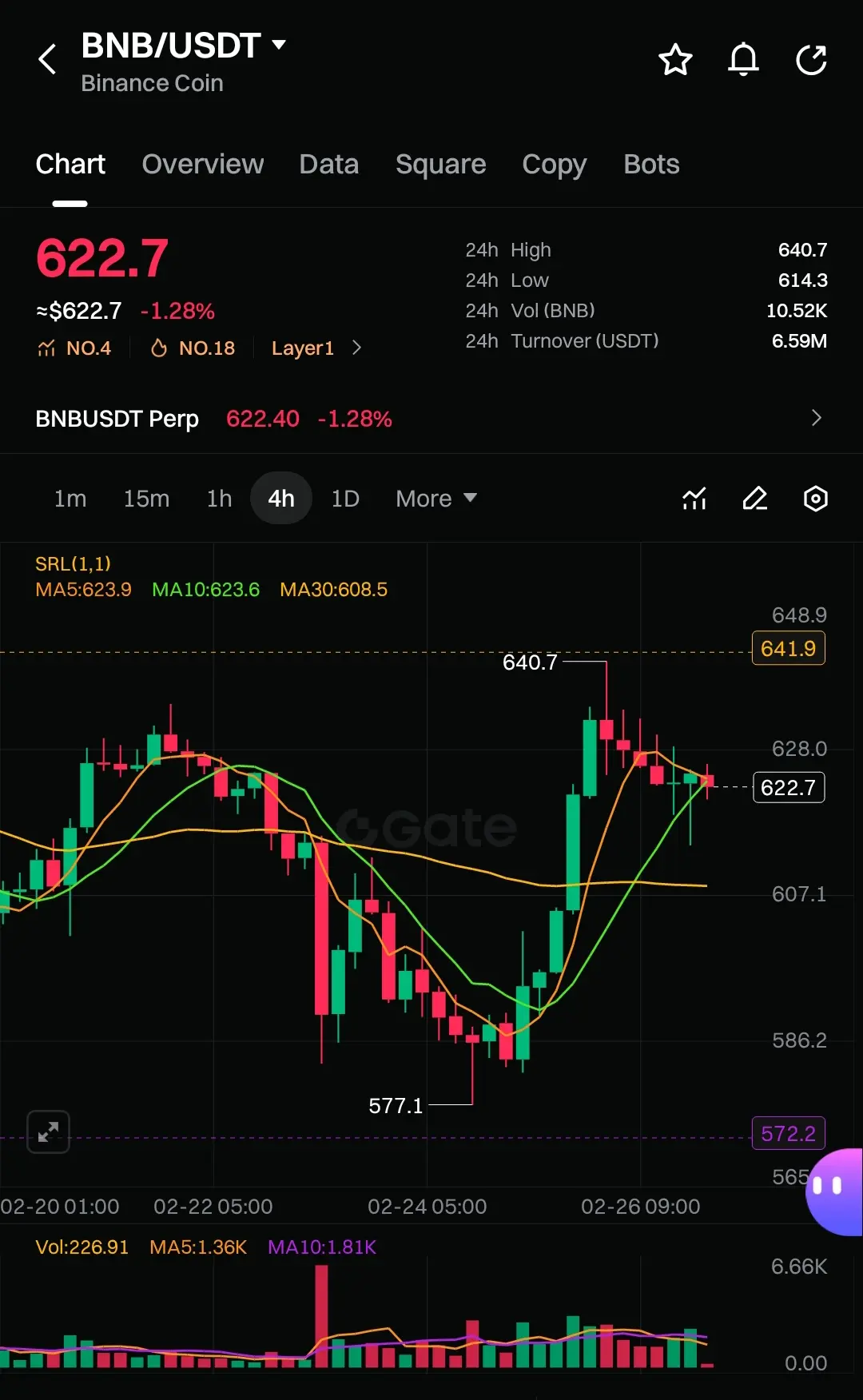Tap the volume MA5:1.36K label

tap(198, 1247)
